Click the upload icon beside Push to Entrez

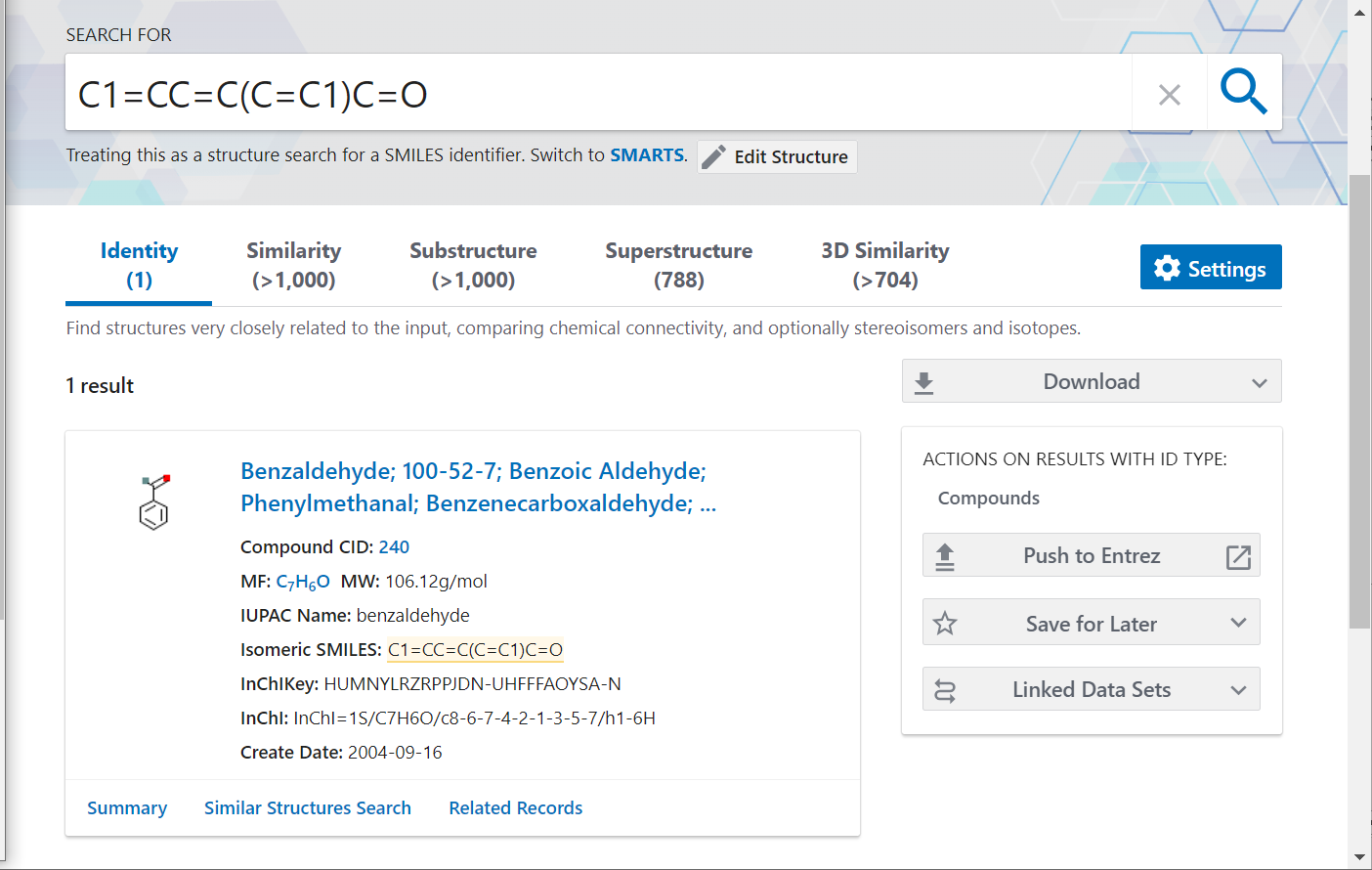(944, 556)
